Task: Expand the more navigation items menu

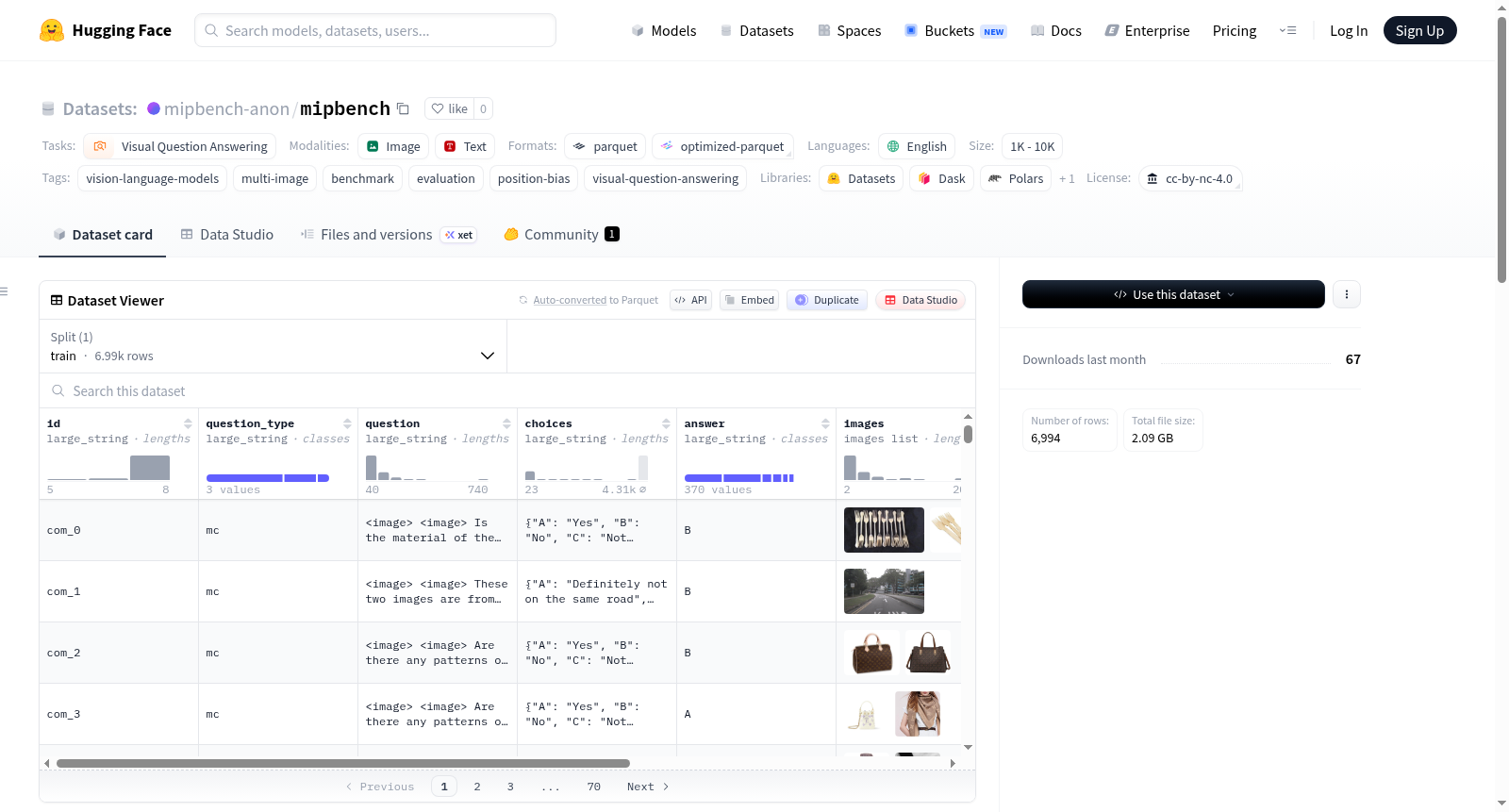Action: pos(1287,30)
